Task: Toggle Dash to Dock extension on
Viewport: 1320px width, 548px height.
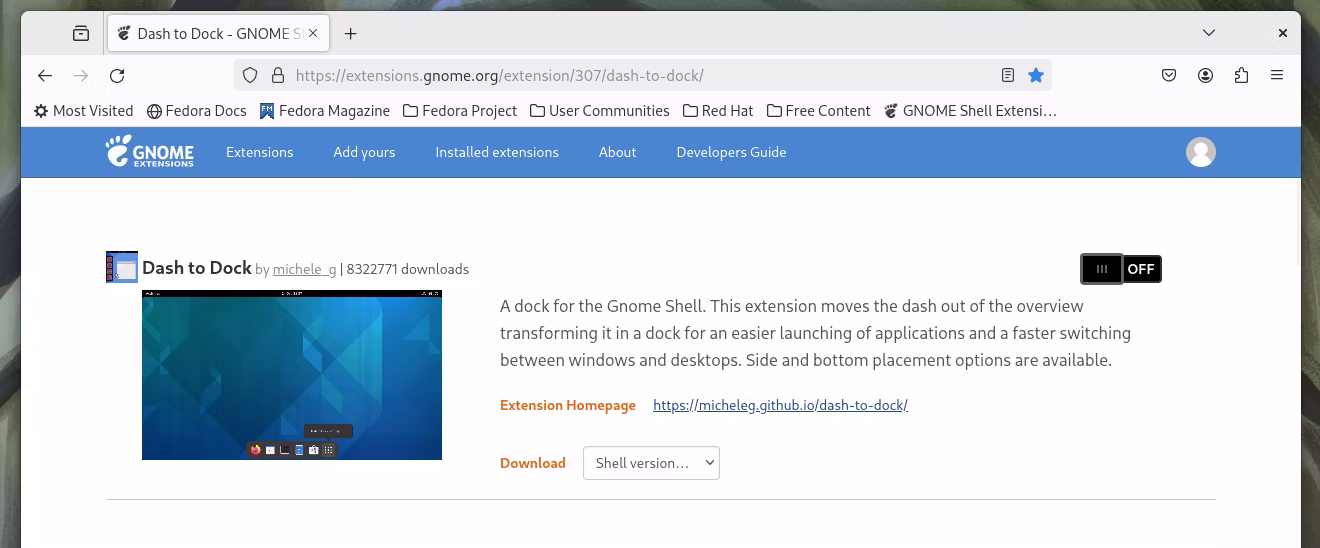Action: [1121, 269]
